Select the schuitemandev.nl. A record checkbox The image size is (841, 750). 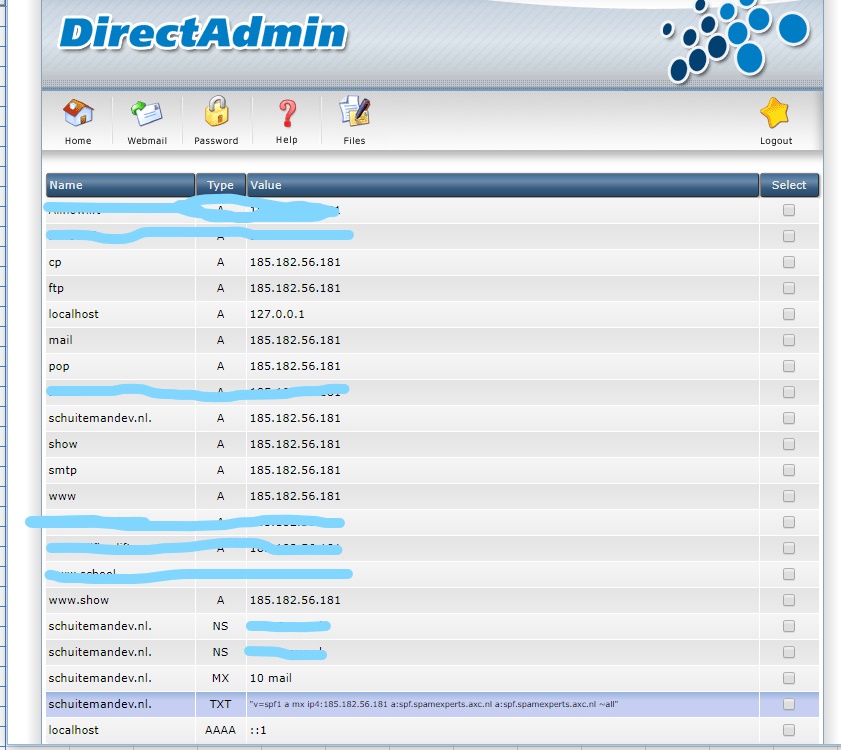(x=788, y=418)
